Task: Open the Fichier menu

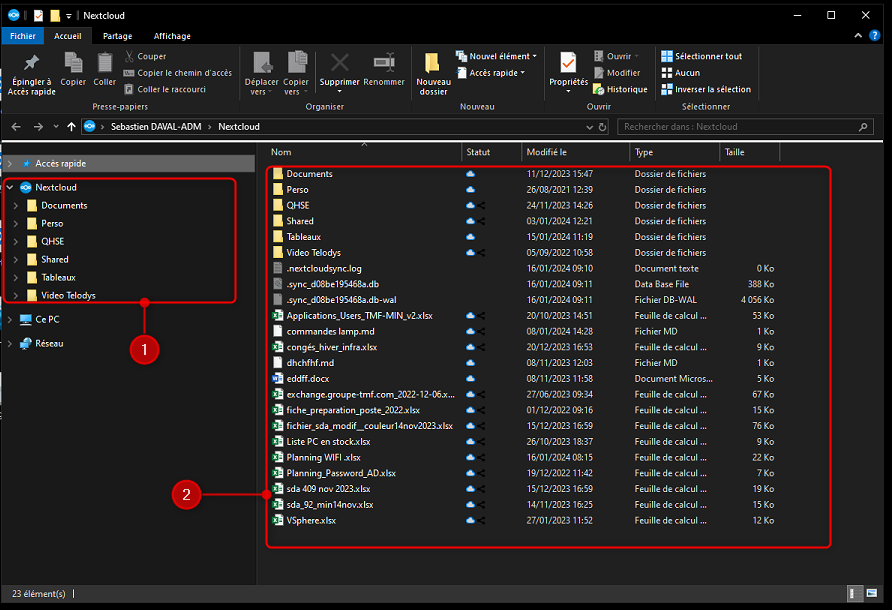Action: [x=23, y=36]
